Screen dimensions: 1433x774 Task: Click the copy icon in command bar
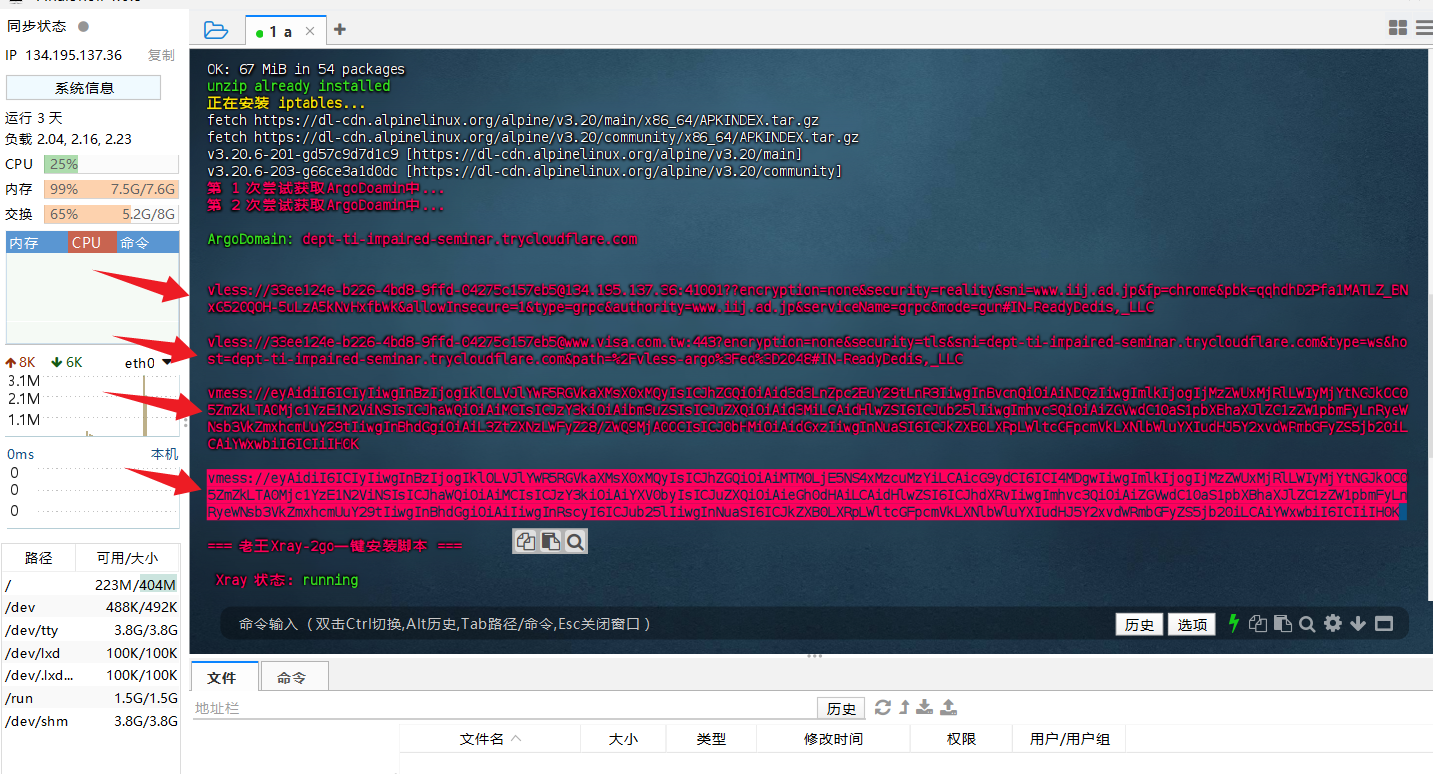[1258, 624]
